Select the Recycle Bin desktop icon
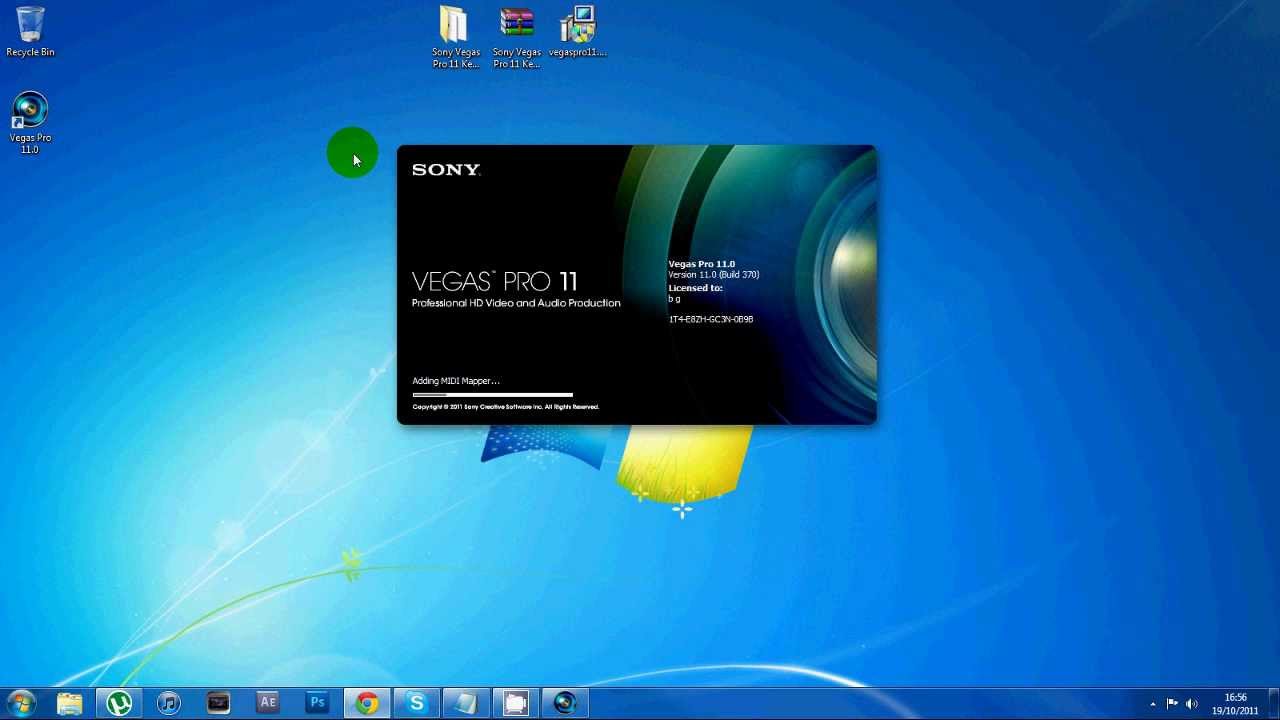This screenshot has height=720, width=1280. (30, 32)
